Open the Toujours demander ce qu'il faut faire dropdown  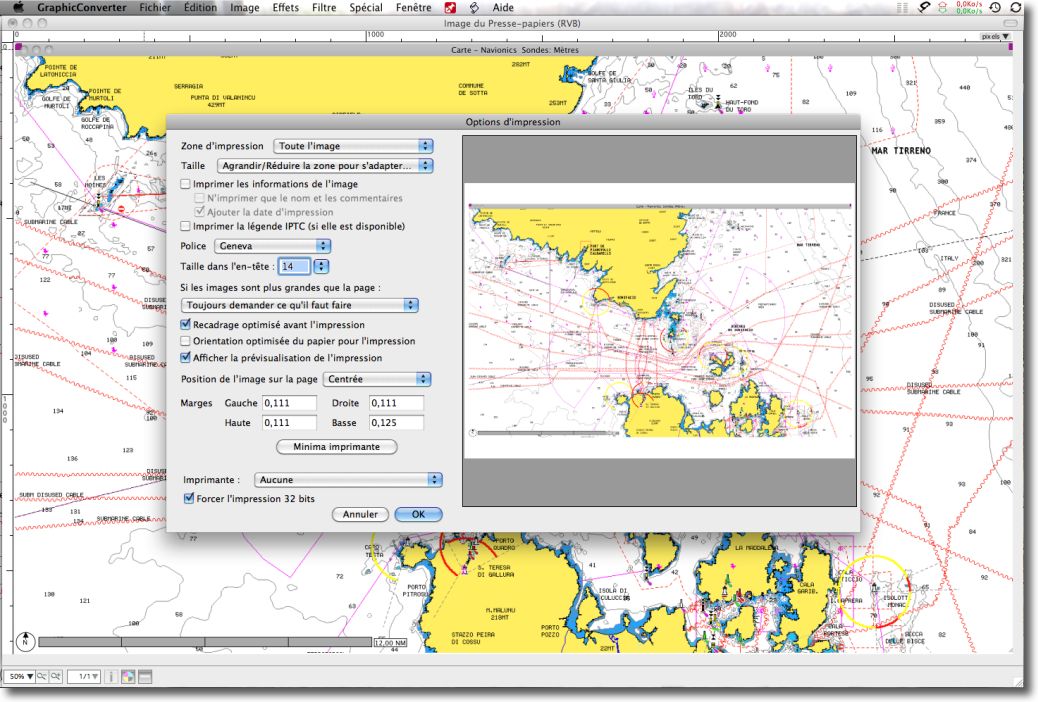point(300,305)
